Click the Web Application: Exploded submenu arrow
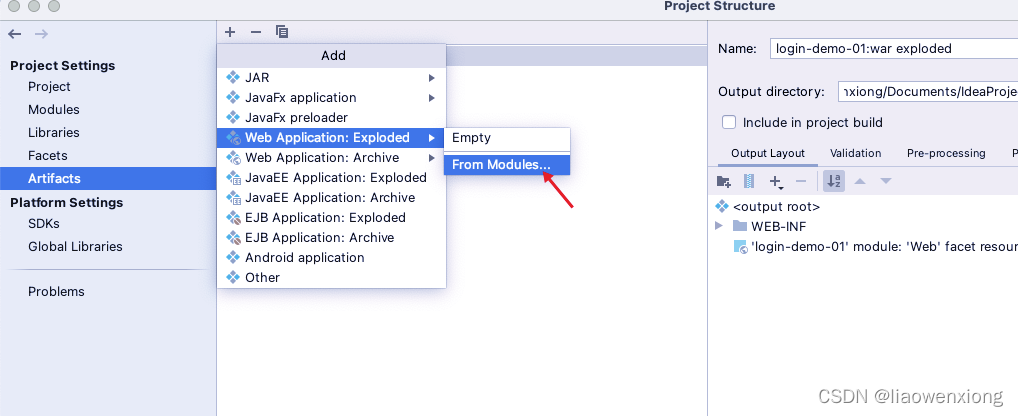The height and width of the screenshot is (416, 1018). [x=431, y=138]
